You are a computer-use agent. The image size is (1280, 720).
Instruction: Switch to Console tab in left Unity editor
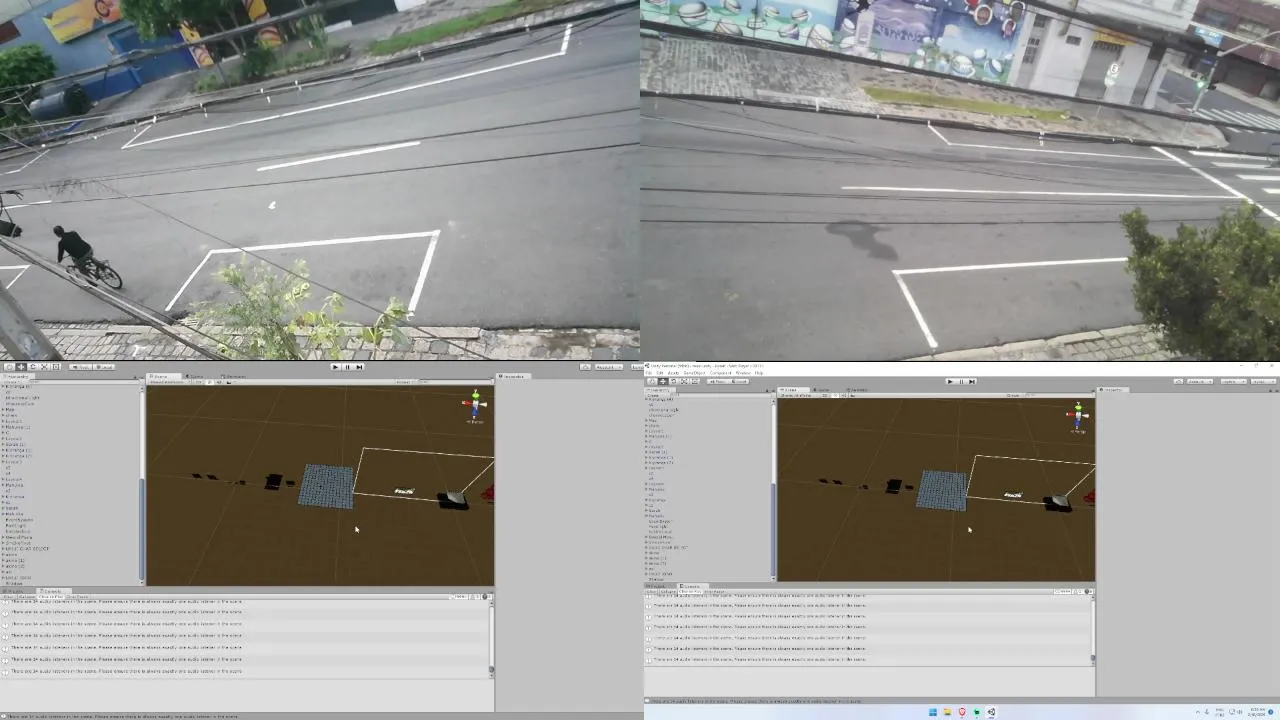54,591
